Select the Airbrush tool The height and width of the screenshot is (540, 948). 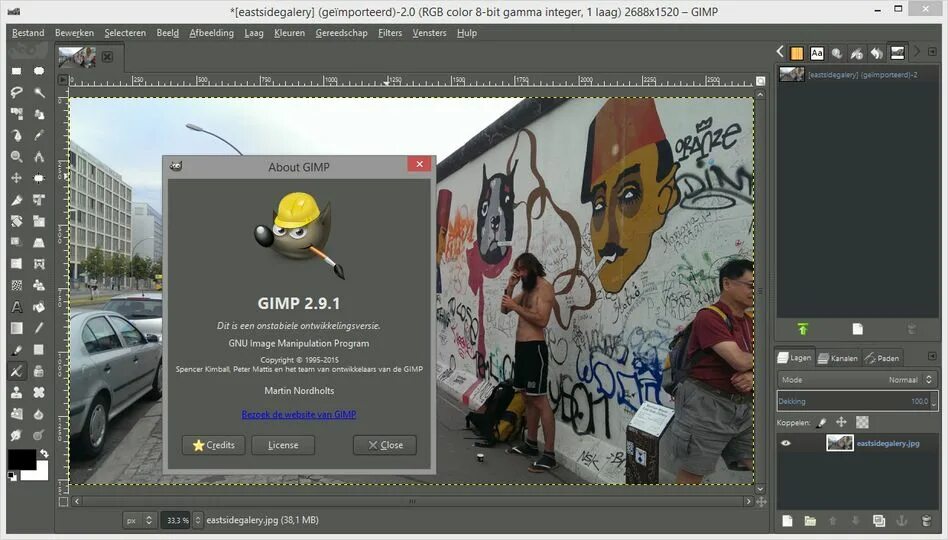tap(16, 371)
